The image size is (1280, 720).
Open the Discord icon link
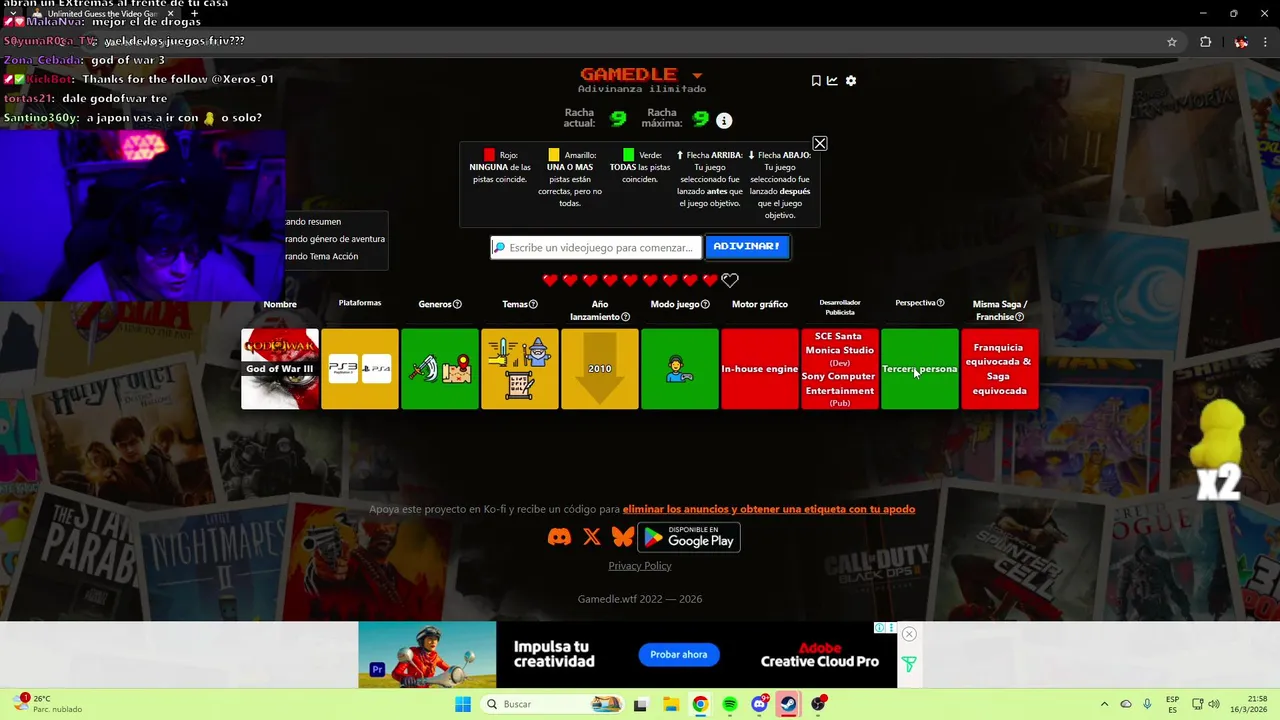tap(560, 537)
